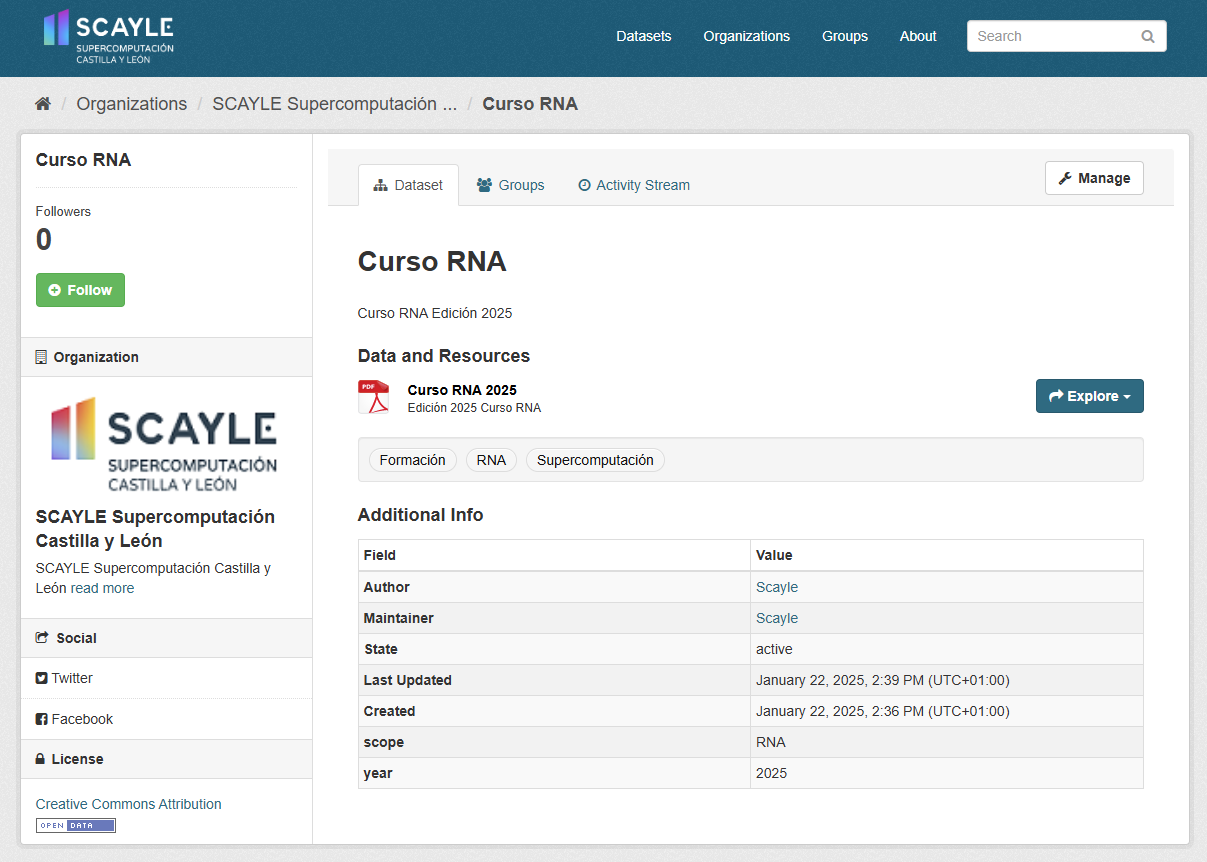Open the Twitter share link
The height and width of the screenshot is (862, 1207).
coord(64,678)
